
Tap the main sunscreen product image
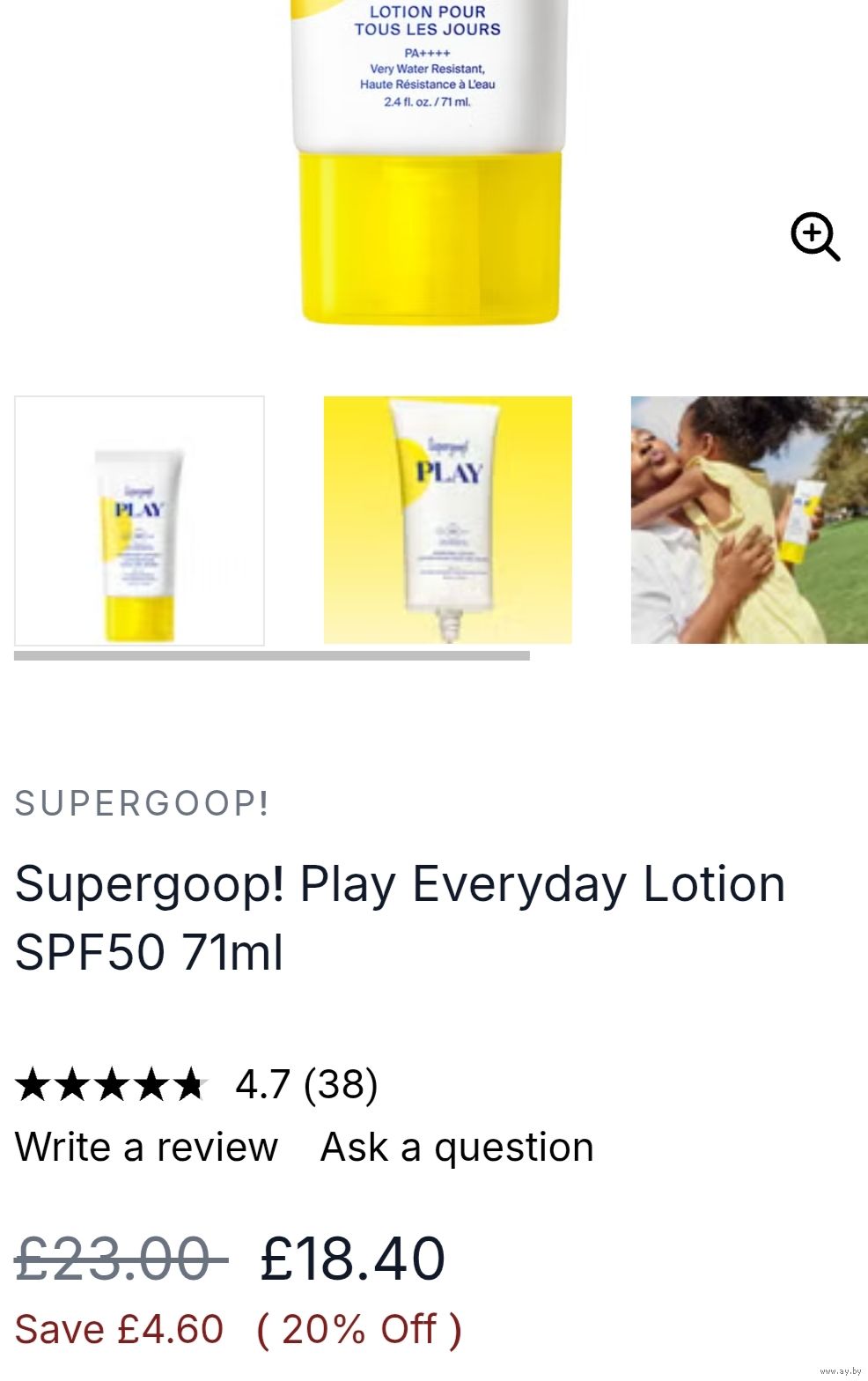(x=430, y=163)
